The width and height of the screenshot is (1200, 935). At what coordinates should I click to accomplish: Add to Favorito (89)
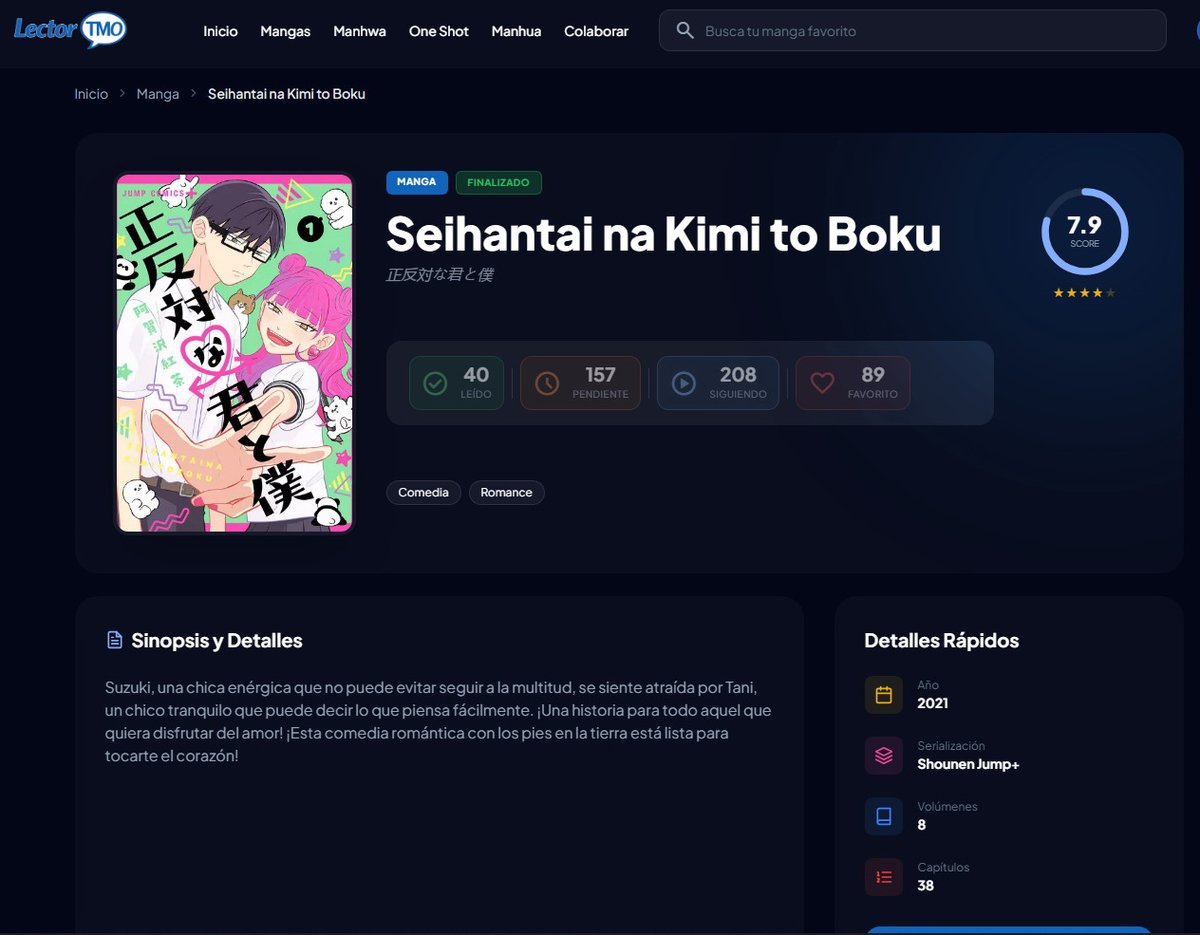pos(853,383)
